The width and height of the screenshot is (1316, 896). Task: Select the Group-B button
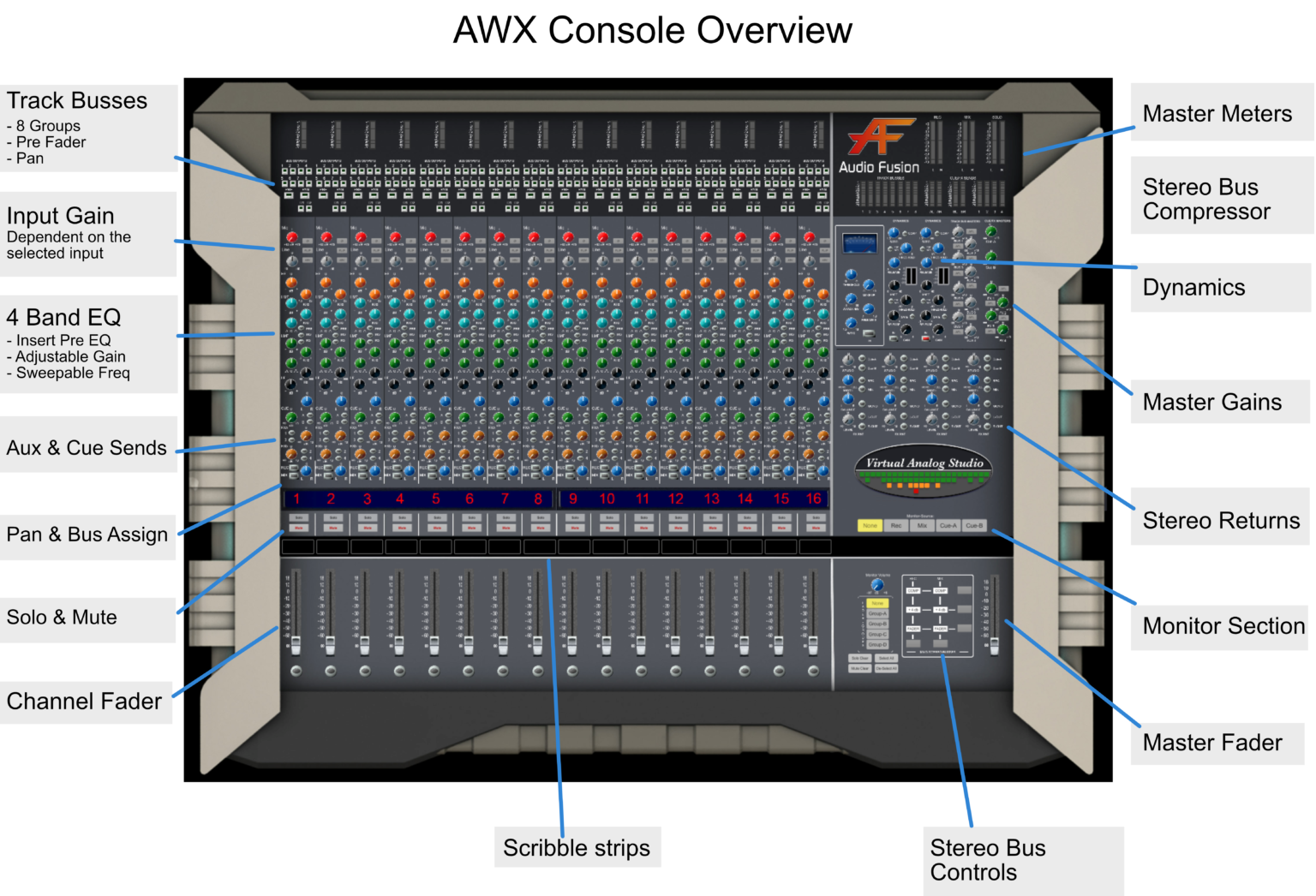coord(877,624)
